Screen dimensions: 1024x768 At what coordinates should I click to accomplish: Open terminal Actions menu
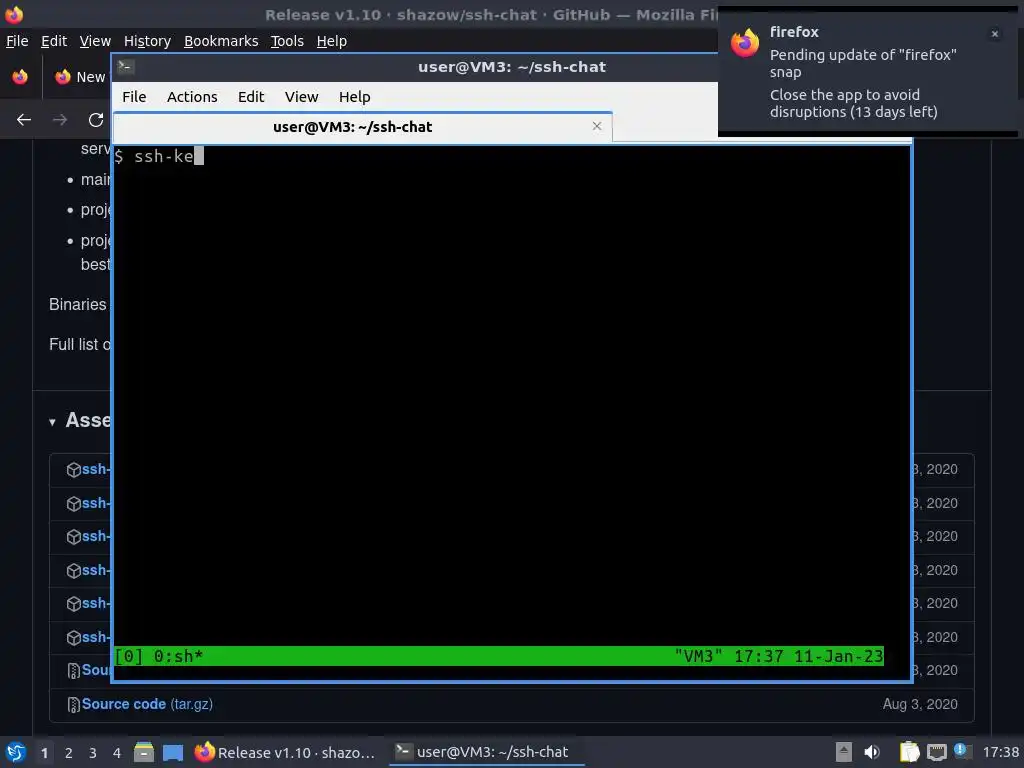[192, 97]
